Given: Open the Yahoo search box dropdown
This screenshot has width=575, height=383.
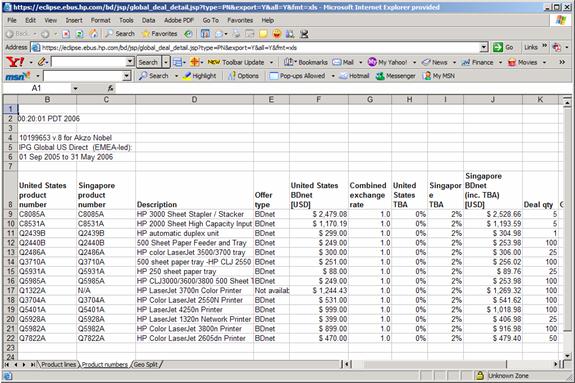Looking at the screenshot, I should [x=130, y=62].
